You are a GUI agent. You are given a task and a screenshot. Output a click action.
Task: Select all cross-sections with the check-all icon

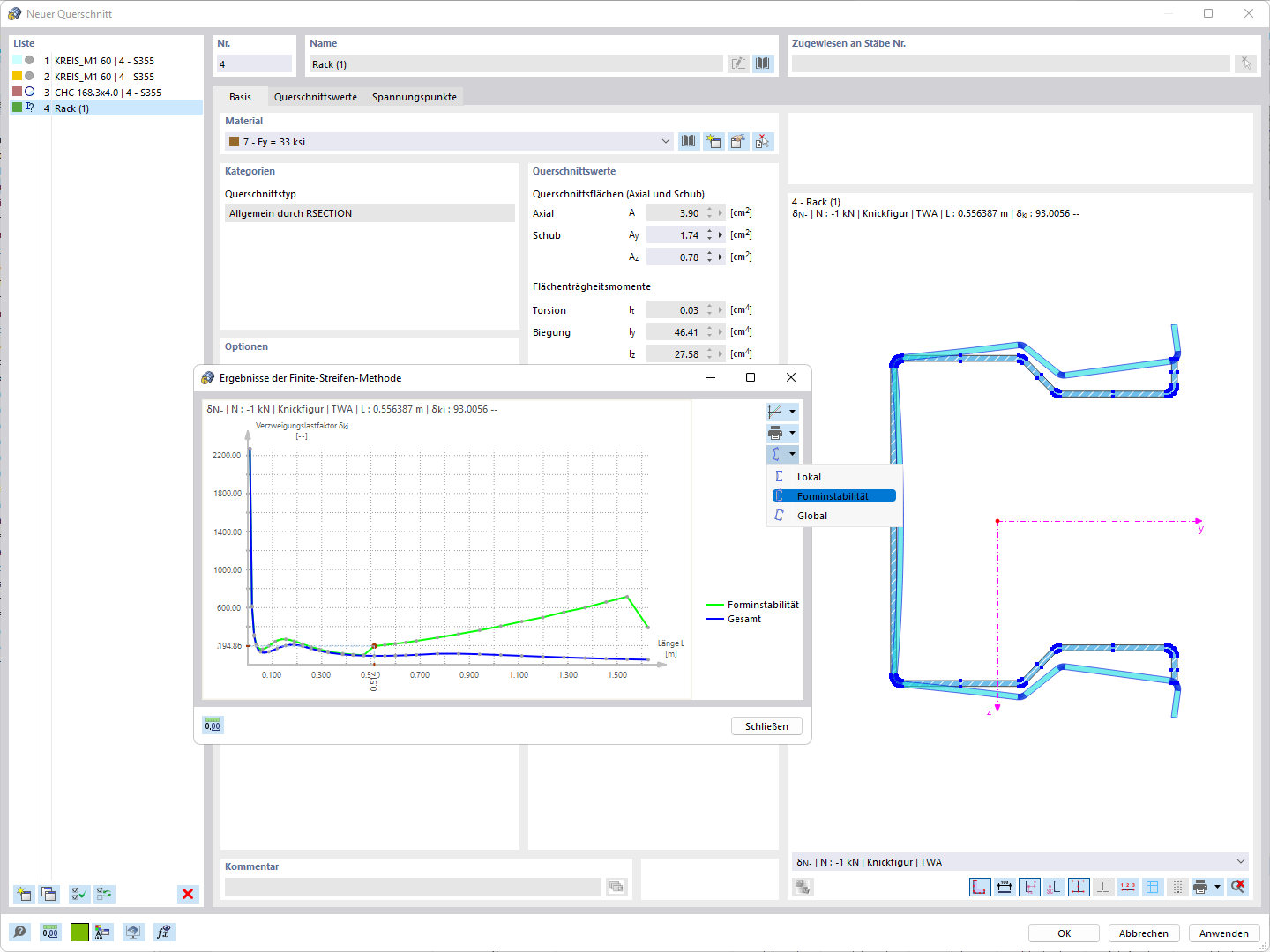tap(78, 894)
